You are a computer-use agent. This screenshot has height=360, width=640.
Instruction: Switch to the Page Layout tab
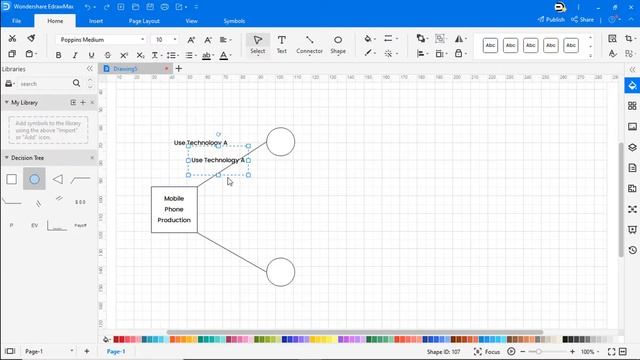coord(144,21)
